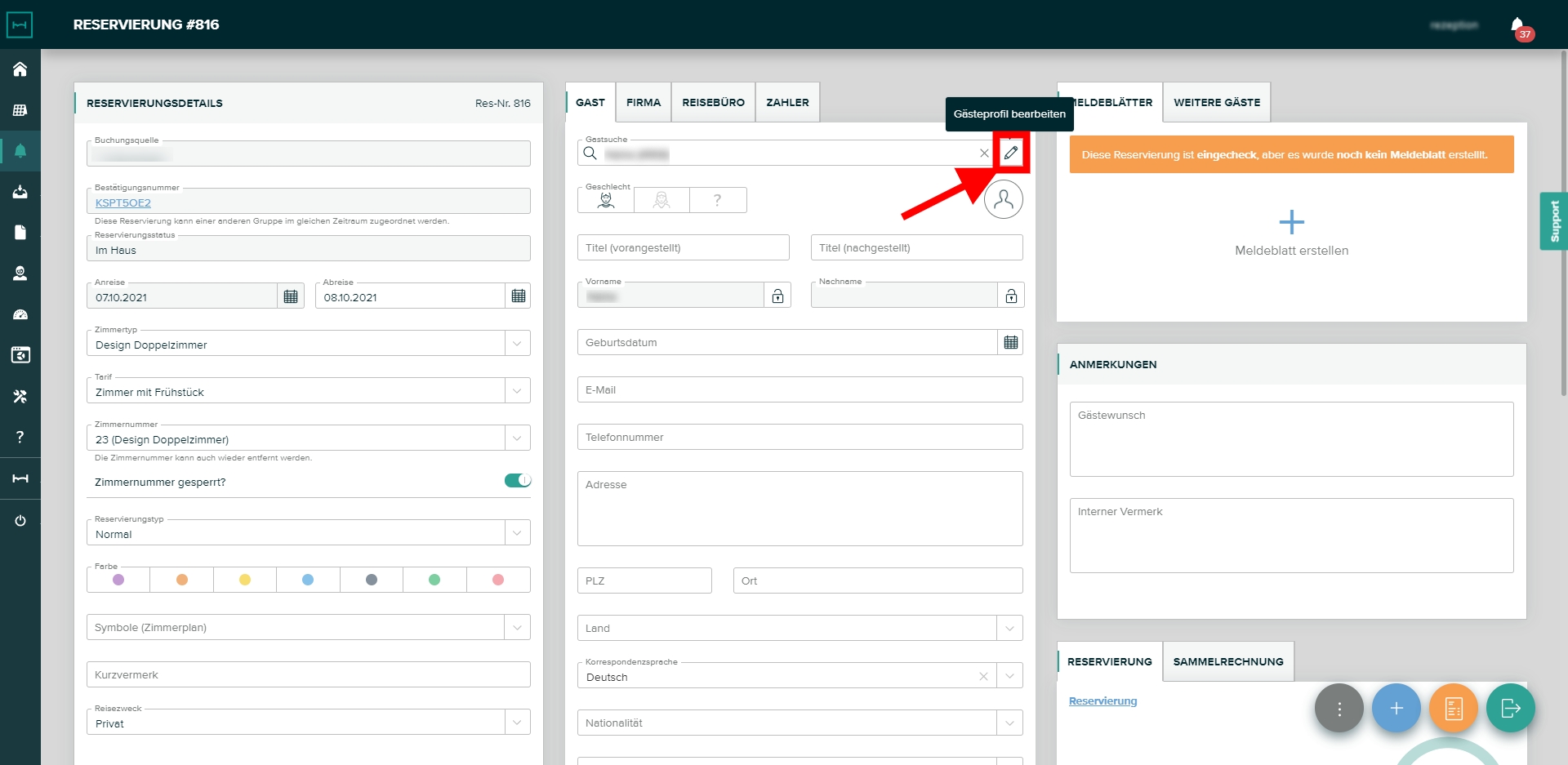Click the green check-out floating button
The height and width of the screenshot is (765, 1568).
(x=1510, y=708)
